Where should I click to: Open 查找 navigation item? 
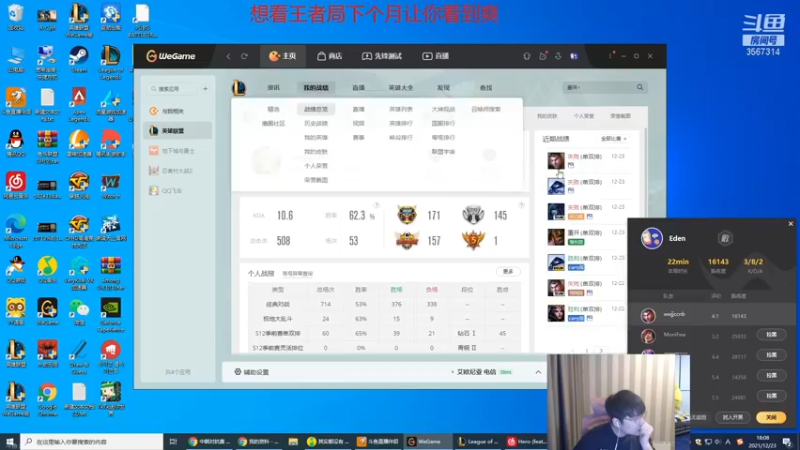click(486, 88)
